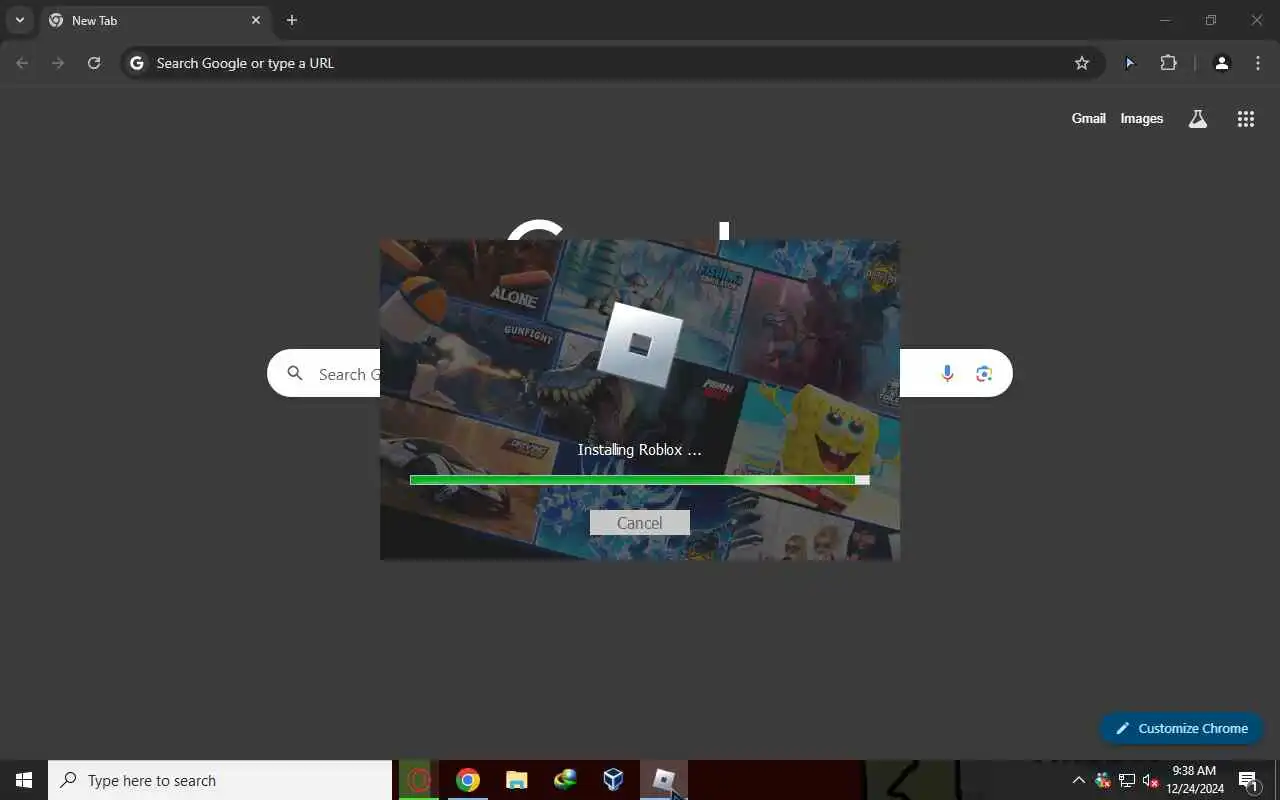Minimize the Chrome window
Viewport: 1280px width, 800px height.
pos(1165,20)
